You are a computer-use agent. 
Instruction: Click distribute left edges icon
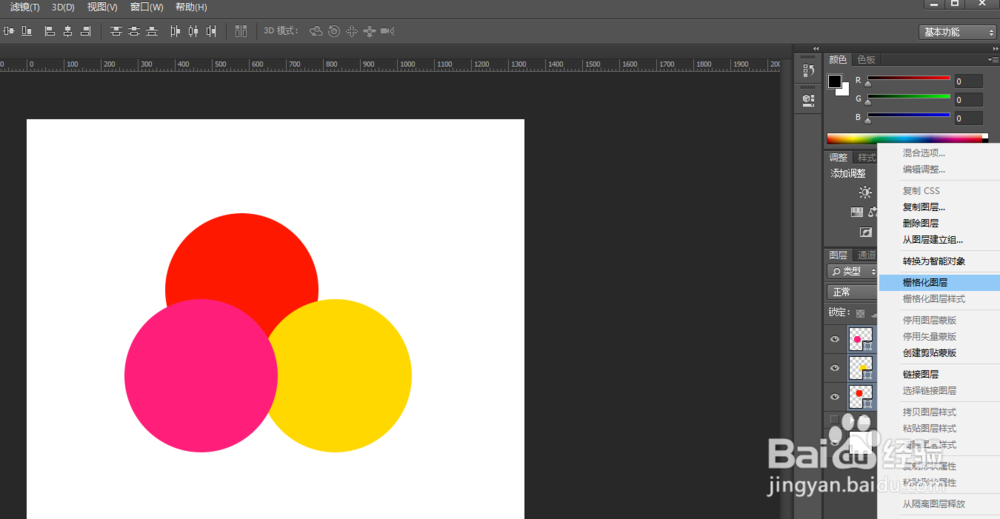[x=175, y=31]
